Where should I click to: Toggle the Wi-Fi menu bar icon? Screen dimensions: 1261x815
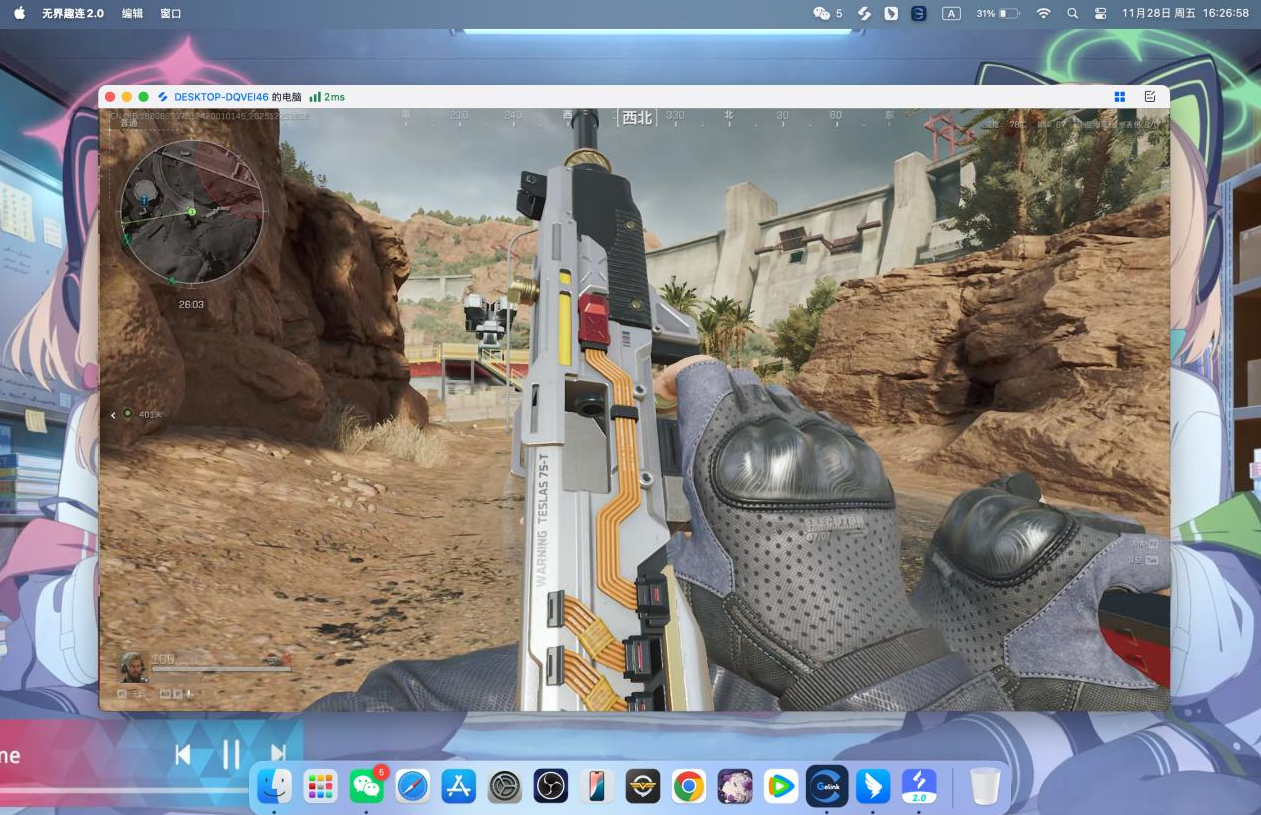coord(1043,13)
